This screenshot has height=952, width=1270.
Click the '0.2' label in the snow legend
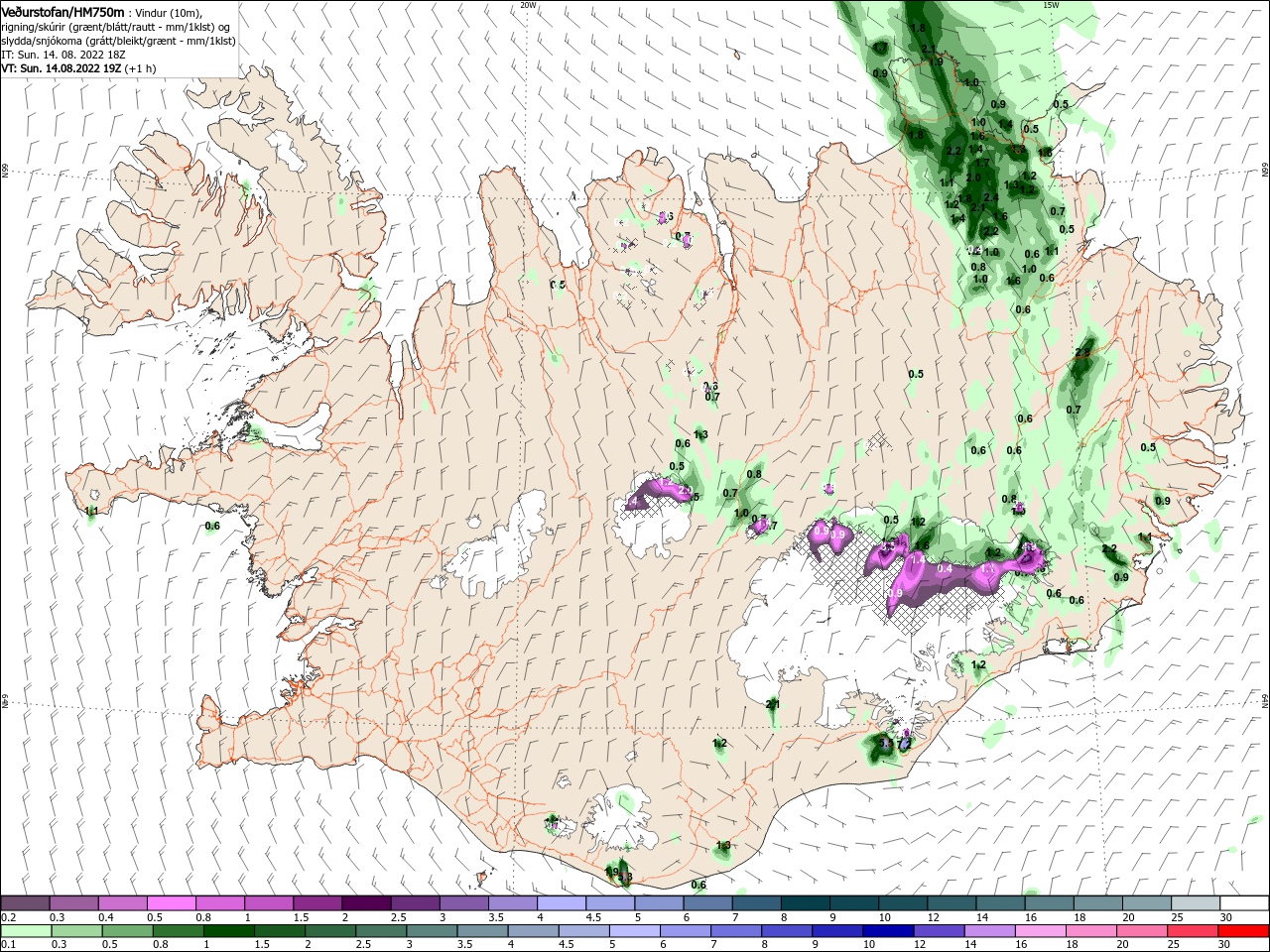point(8,917)
